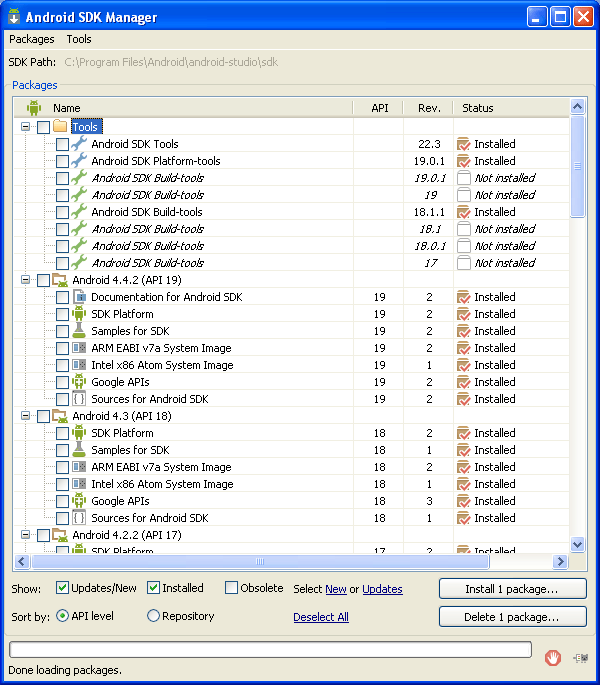Enable the Obsolete checkbox
The image size is (600, 685).
[231, 588]
